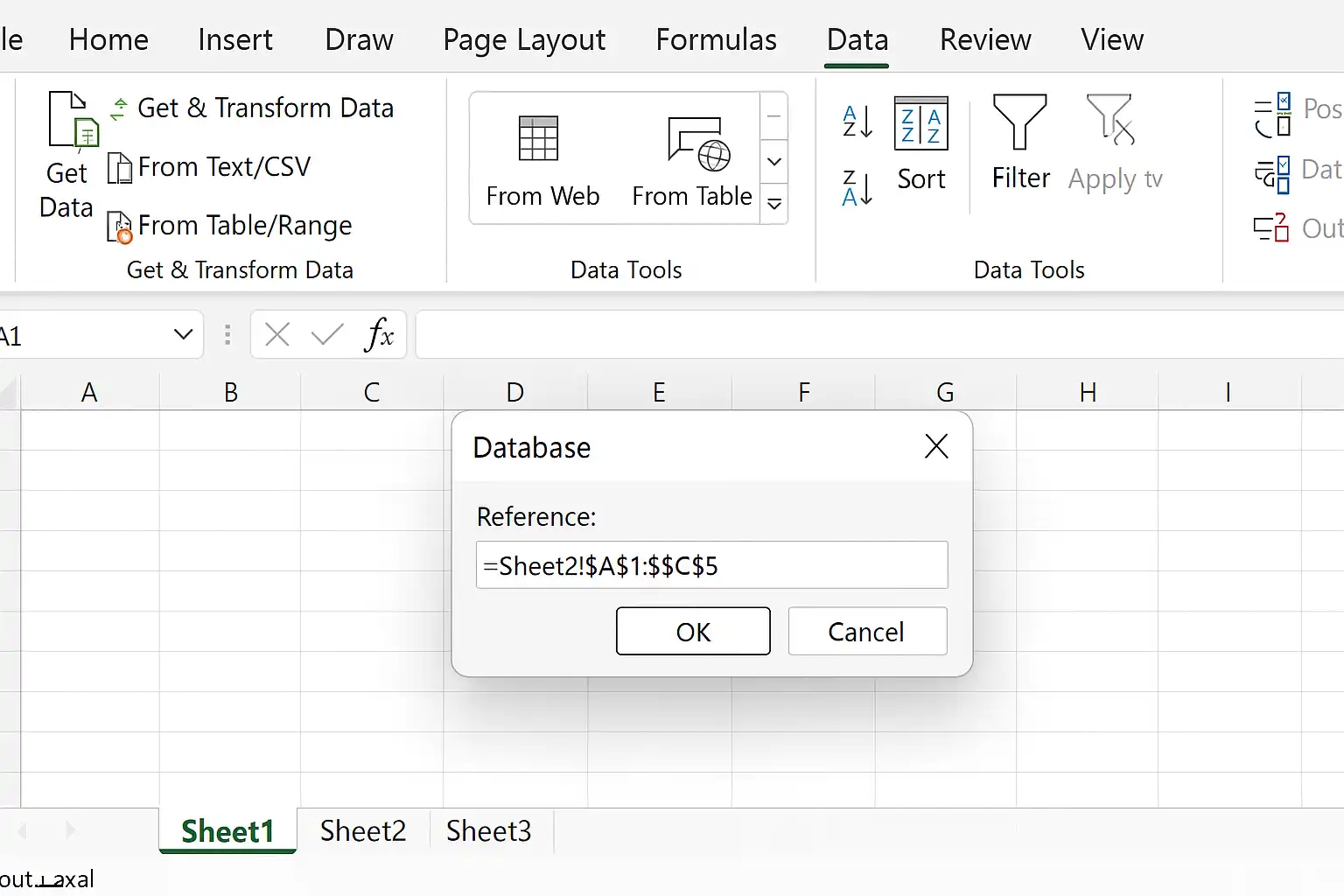Switch to the Formulas tab
This screenshot has height=896, width=1344.
pyautogui.click(x=716, y=39)
